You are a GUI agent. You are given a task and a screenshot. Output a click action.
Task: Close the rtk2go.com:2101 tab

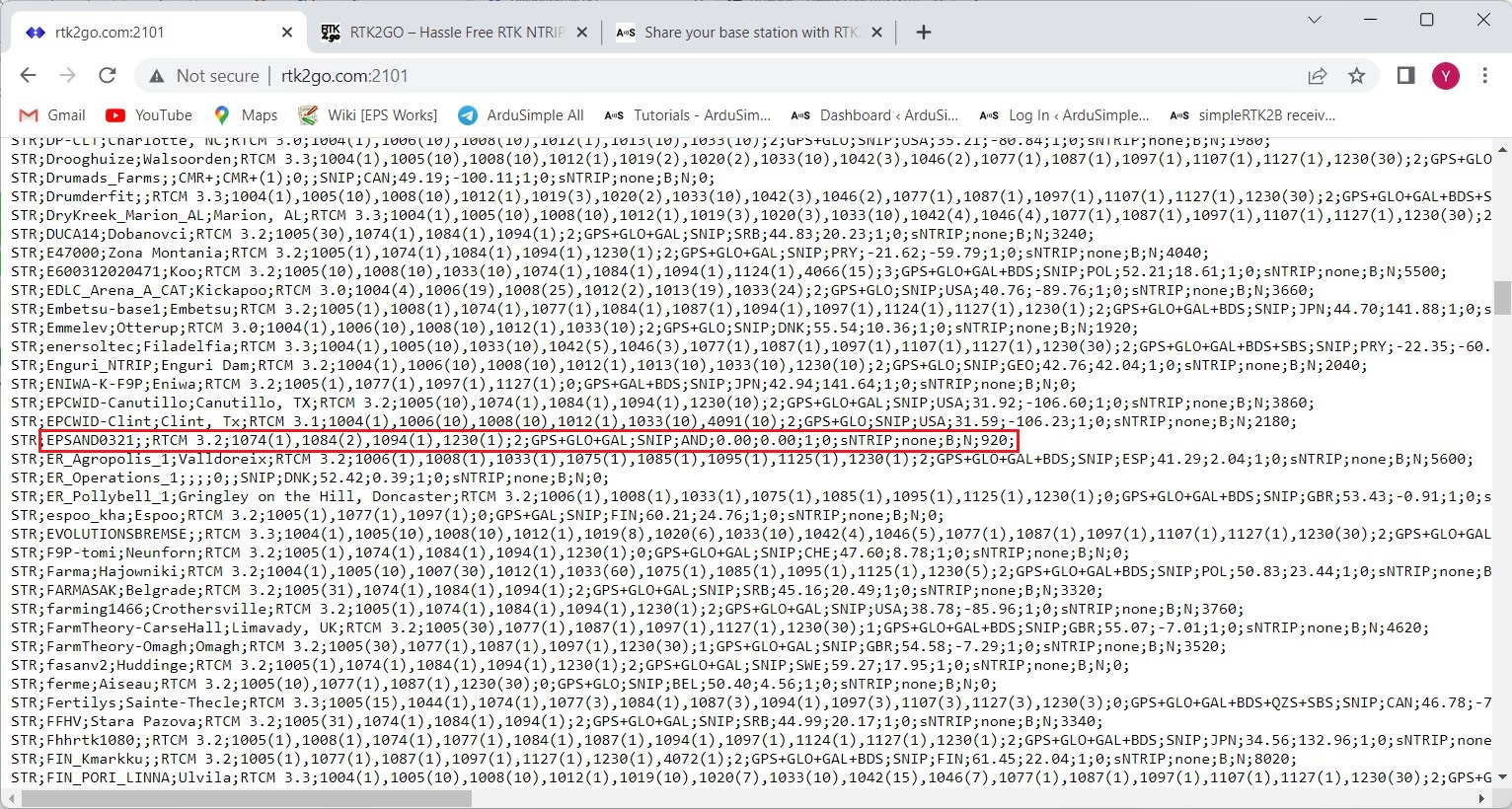tap(287, 33)
